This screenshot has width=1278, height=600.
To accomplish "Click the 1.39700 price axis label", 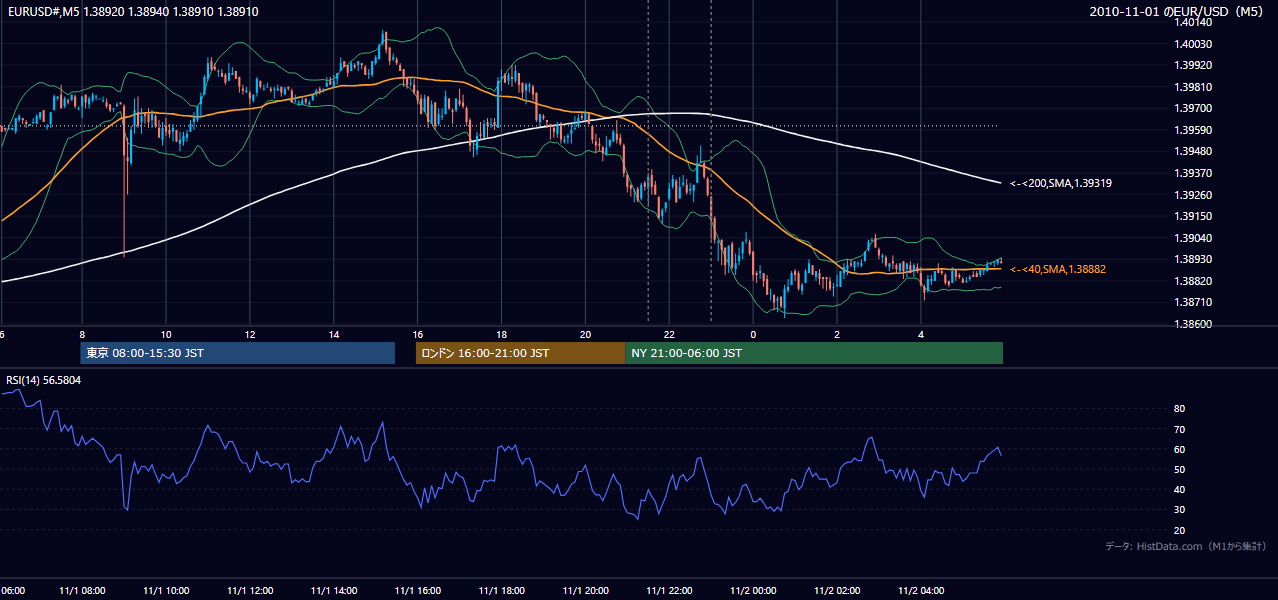I will click(1195, 108).
